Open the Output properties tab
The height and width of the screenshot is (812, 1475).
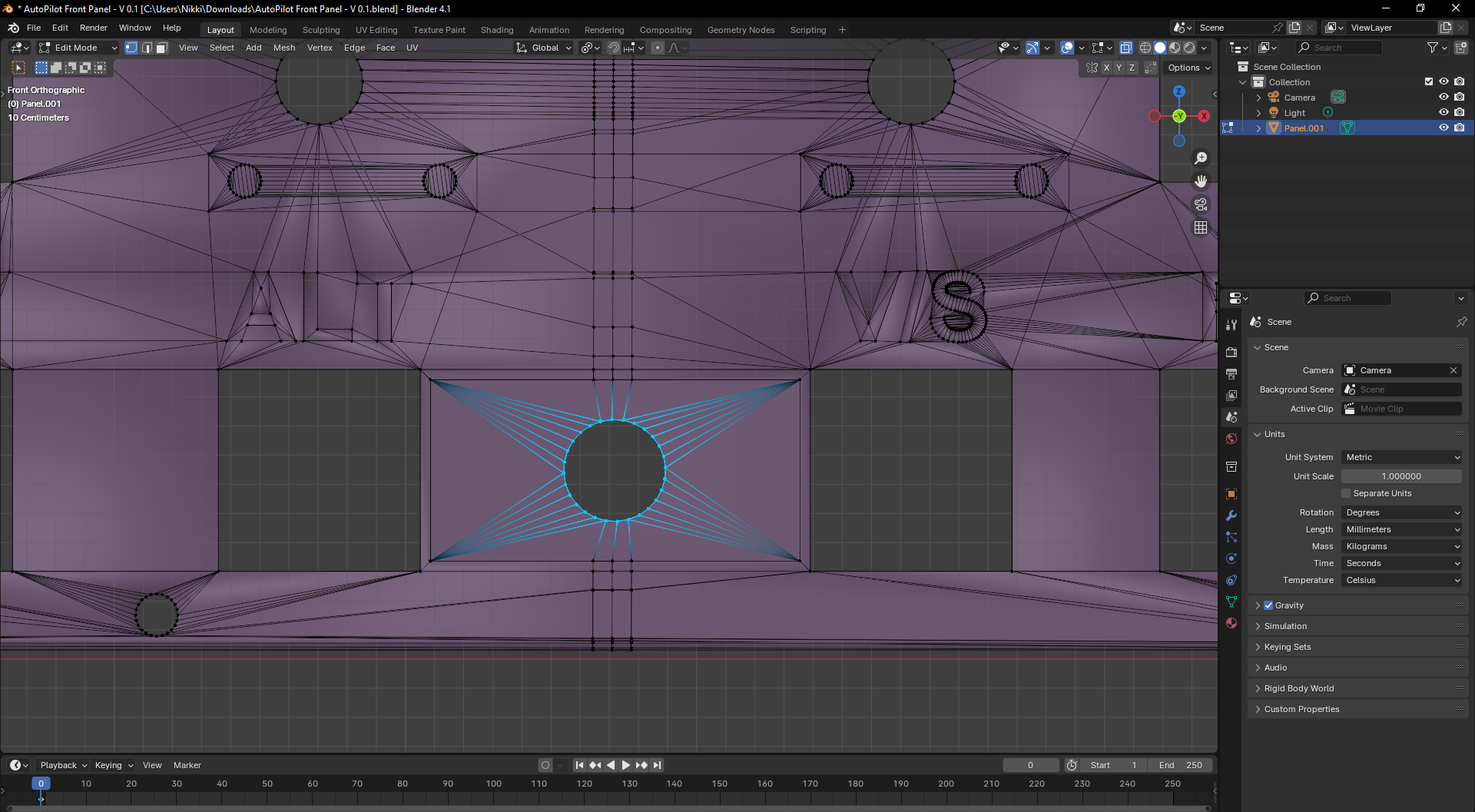click(x=1231, y=373)
